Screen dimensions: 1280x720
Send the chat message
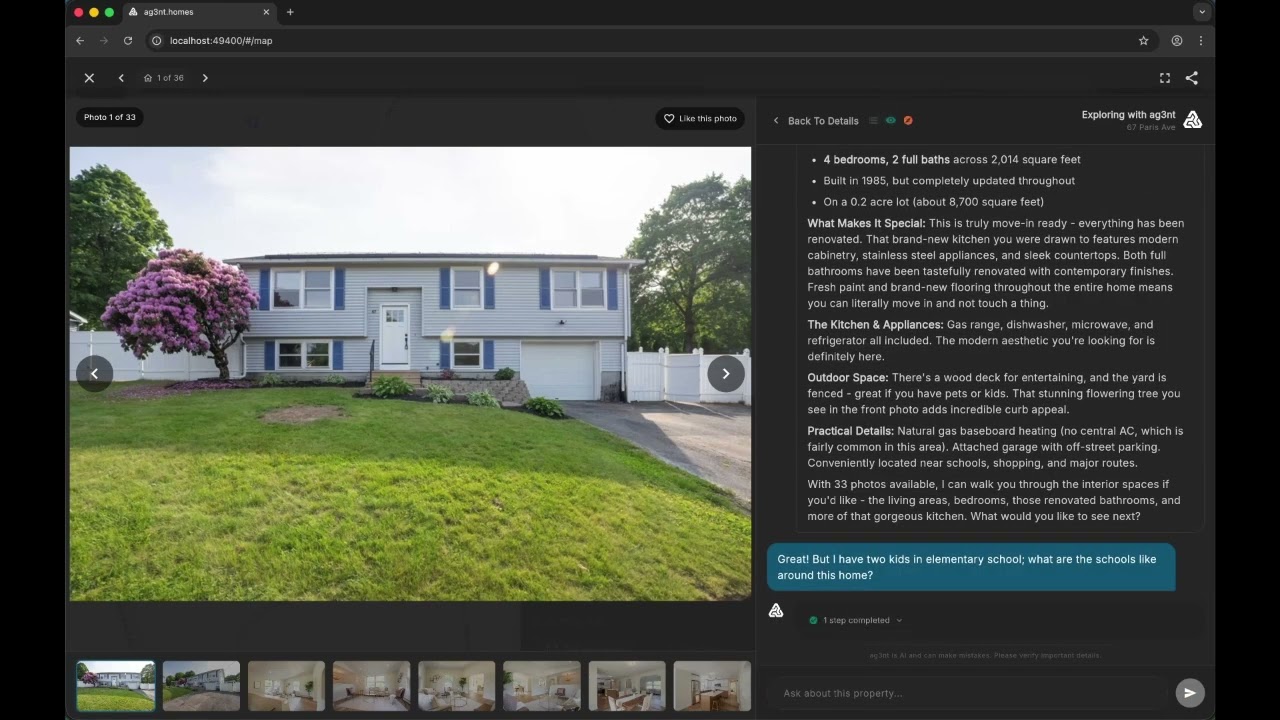click(x=1189, y=692)
